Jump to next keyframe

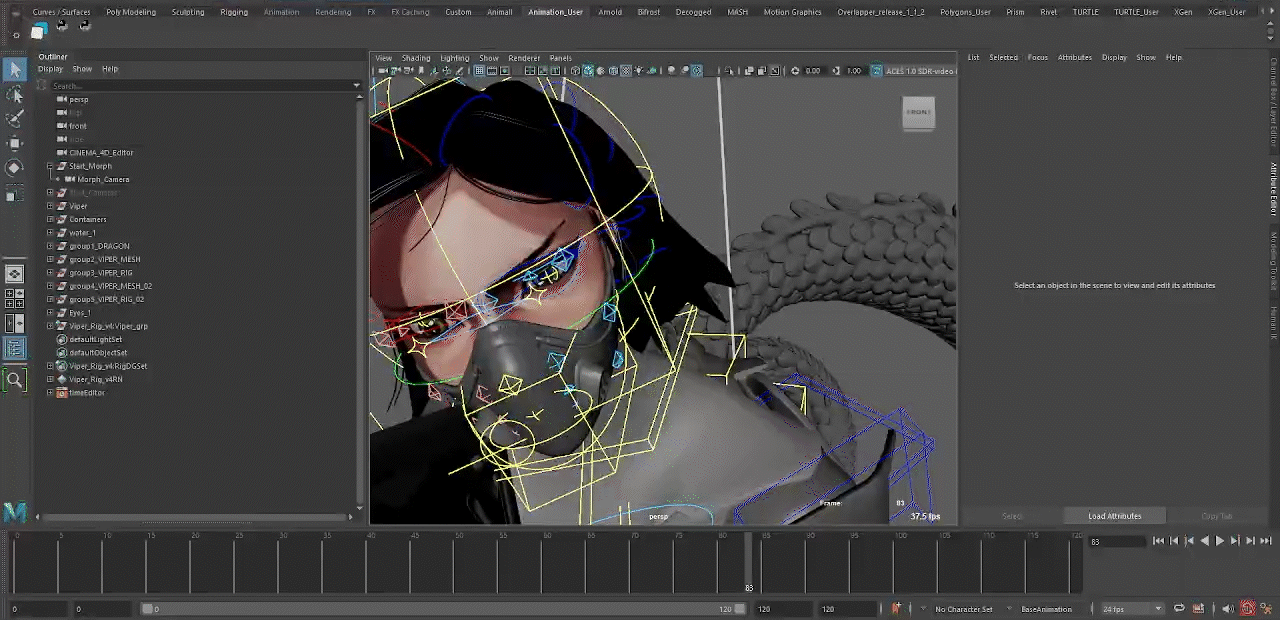[1235, 541]
